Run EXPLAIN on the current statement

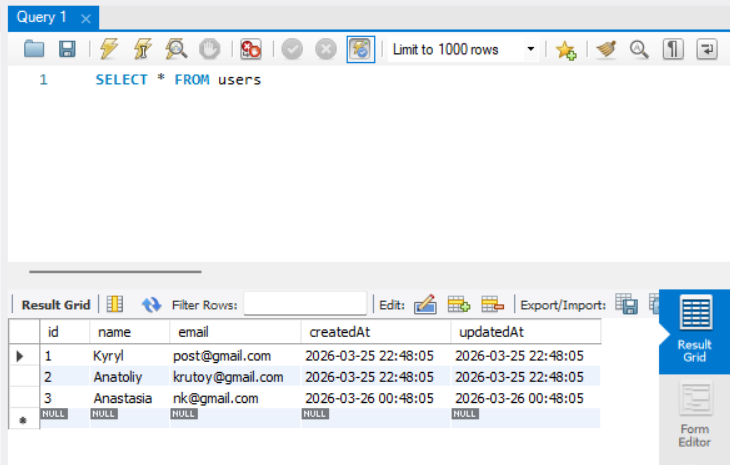tap(176, 49)
